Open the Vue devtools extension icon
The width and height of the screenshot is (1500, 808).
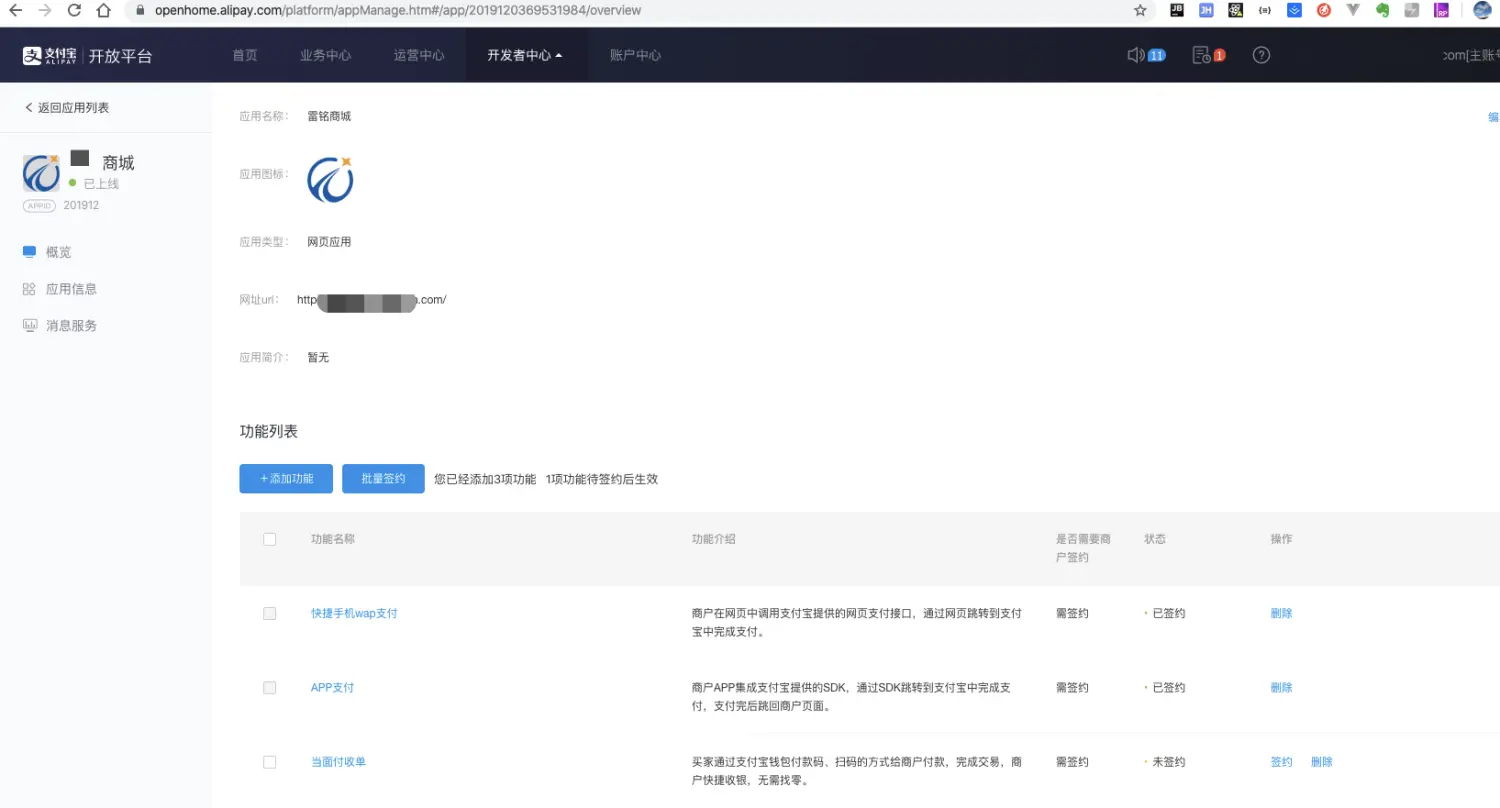click(x=1353, y=10)
